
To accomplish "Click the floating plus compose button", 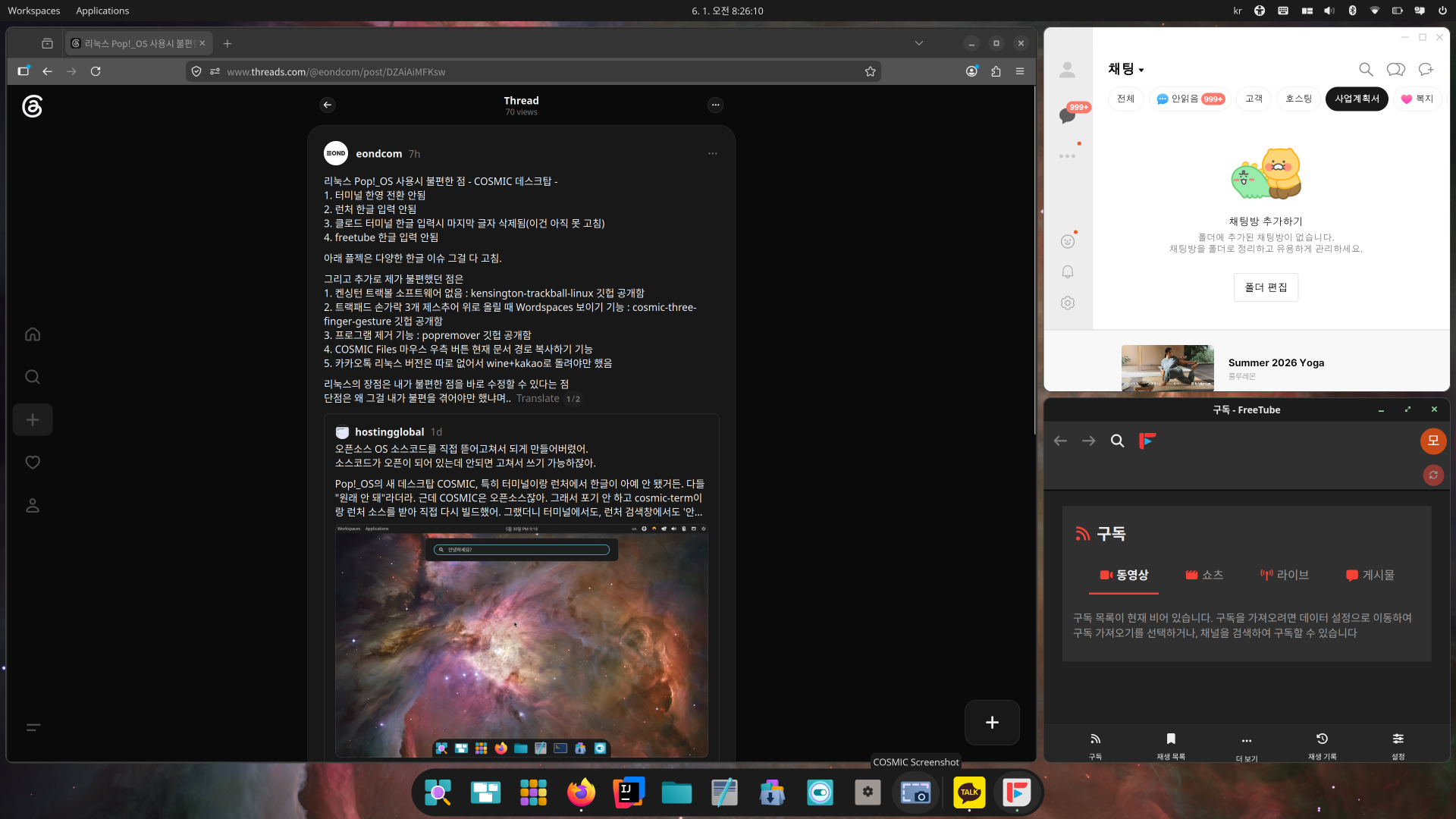I will (x=992, y=723).
